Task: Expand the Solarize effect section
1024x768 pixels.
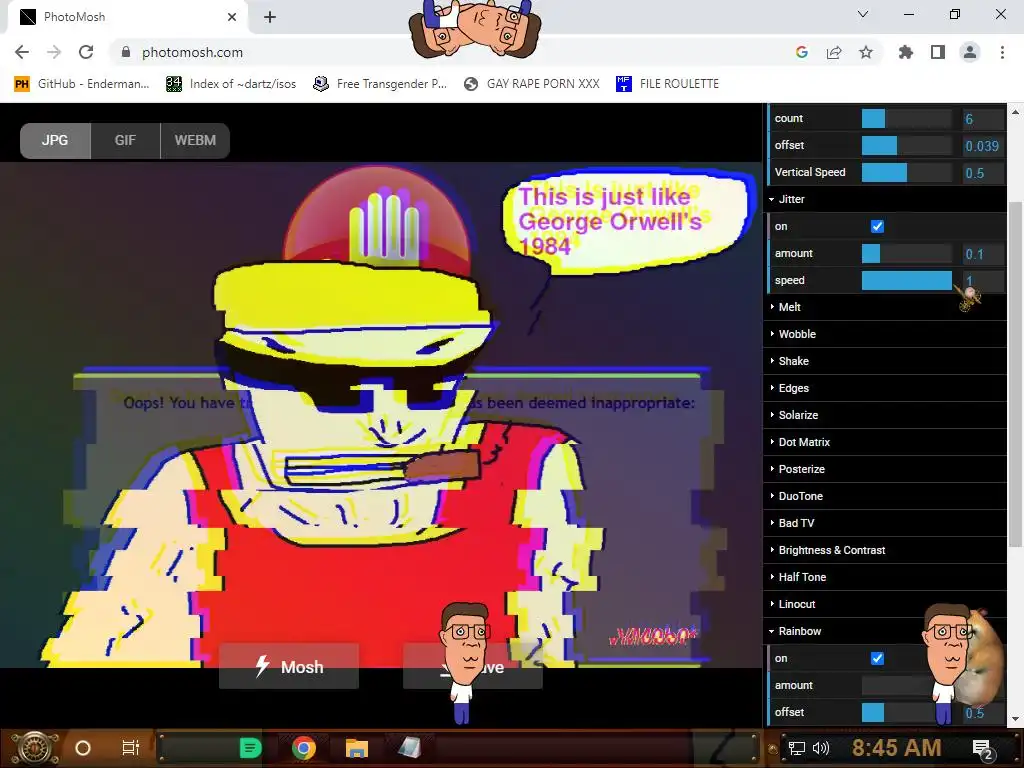Action: coord(884,415)
